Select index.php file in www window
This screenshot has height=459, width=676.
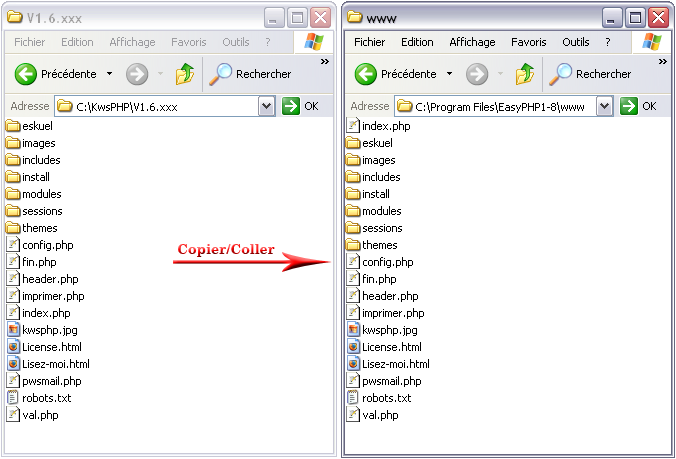pyautogui.click(x=379, y=126)
